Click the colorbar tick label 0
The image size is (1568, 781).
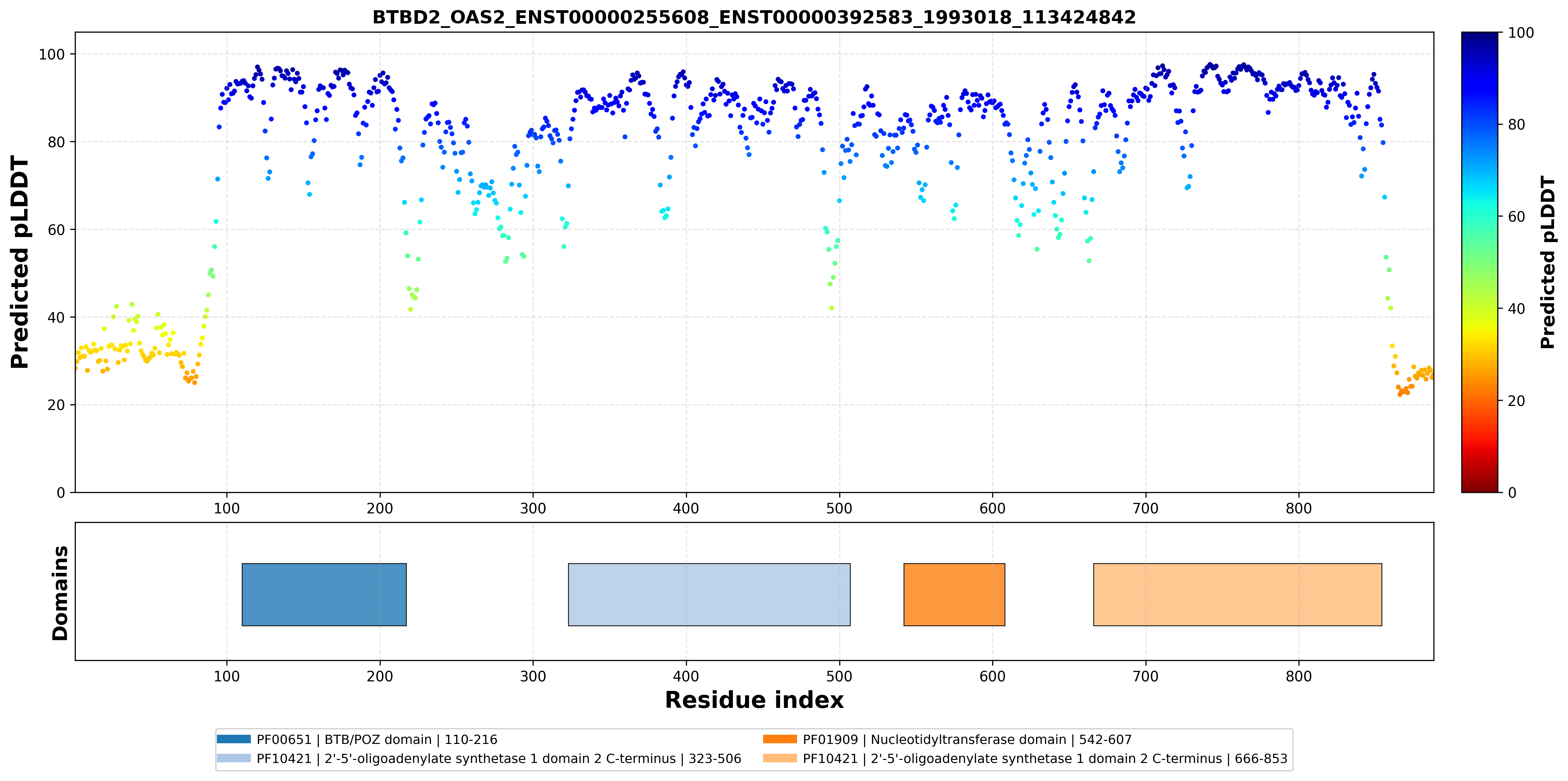1512,492
